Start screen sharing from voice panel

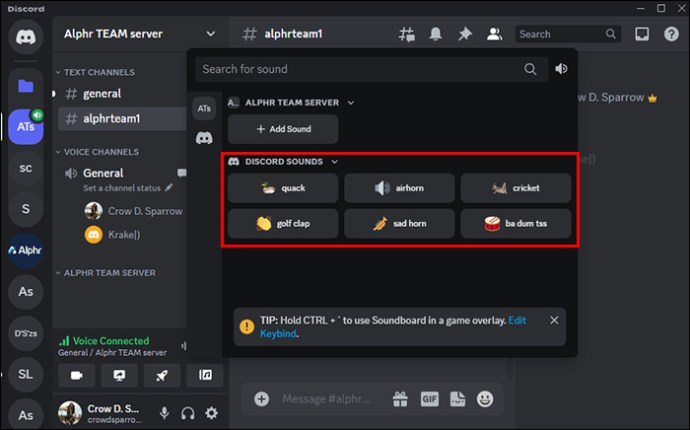119,375
